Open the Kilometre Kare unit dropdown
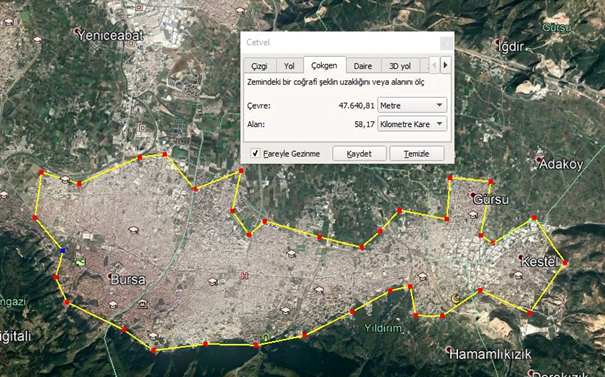Image resolution: width=605 pixels, height=377 pixels. tap(412, 124)
